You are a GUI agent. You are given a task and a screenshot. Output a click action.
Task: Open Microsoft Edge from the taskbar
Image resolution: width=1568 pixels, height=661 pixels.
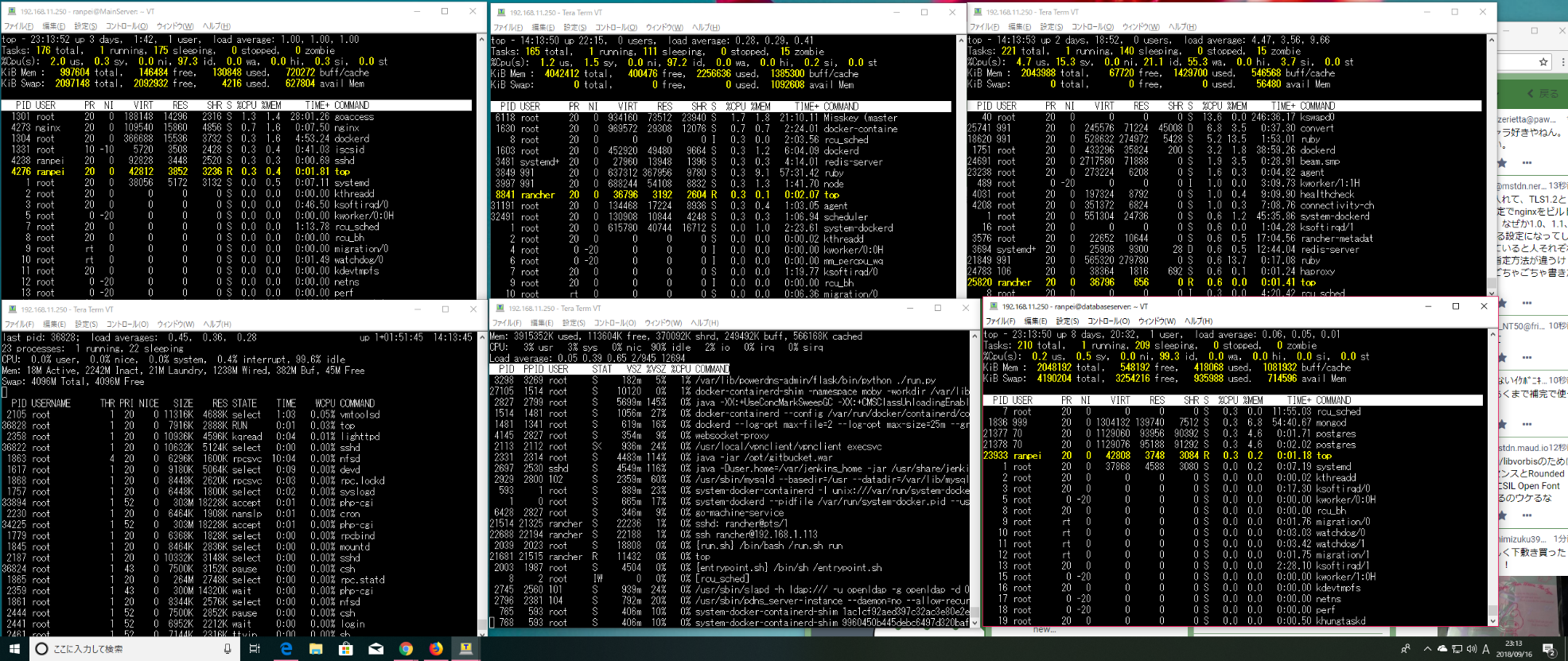(286, 649)
